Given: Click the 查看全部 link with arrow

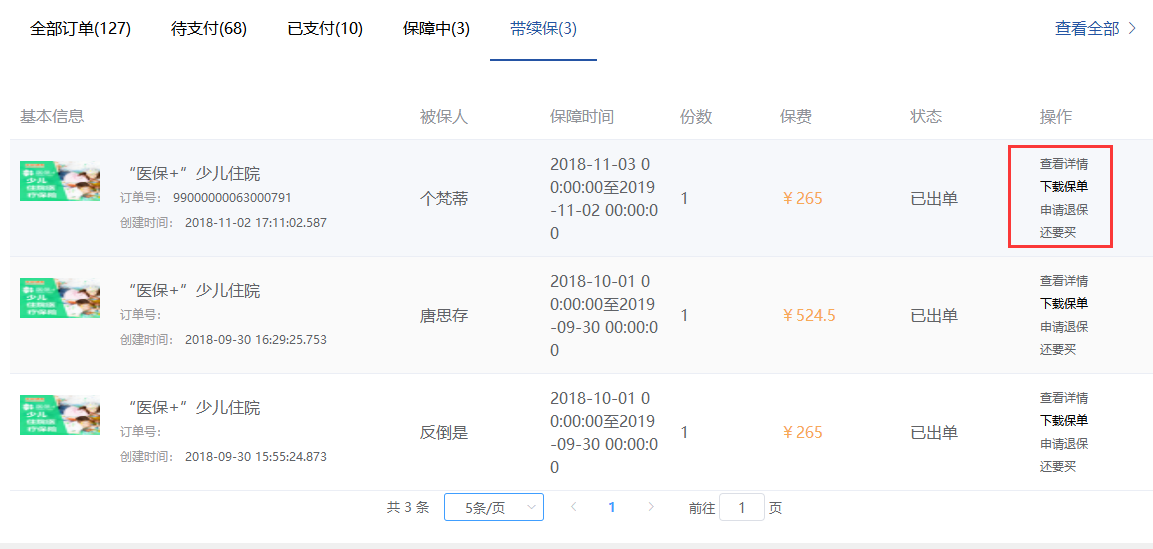Looking at the screenshot, I should coord(1095,28).
